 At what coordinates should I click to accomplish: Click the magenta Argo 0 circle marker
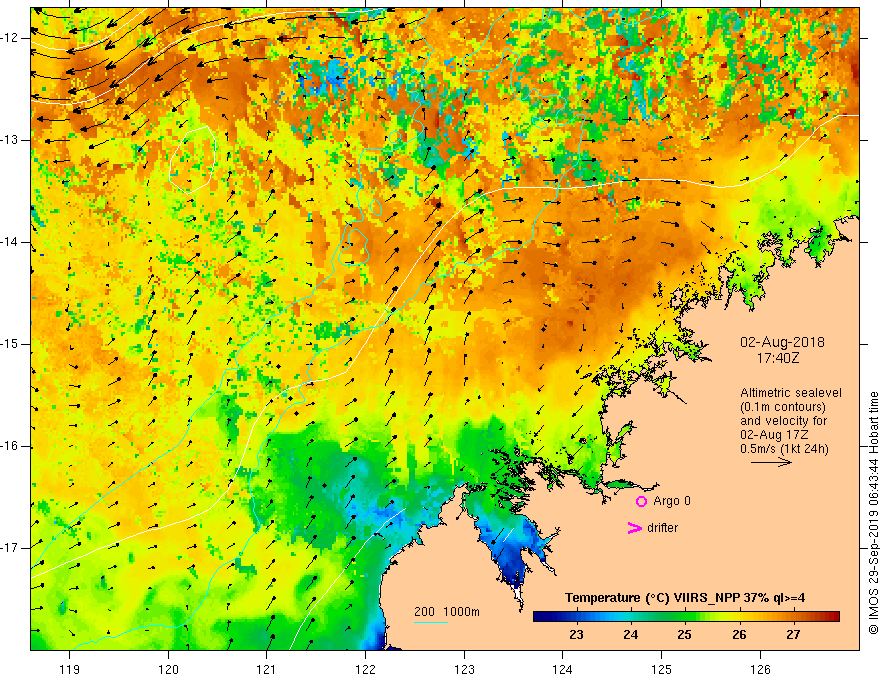(641, 502)
